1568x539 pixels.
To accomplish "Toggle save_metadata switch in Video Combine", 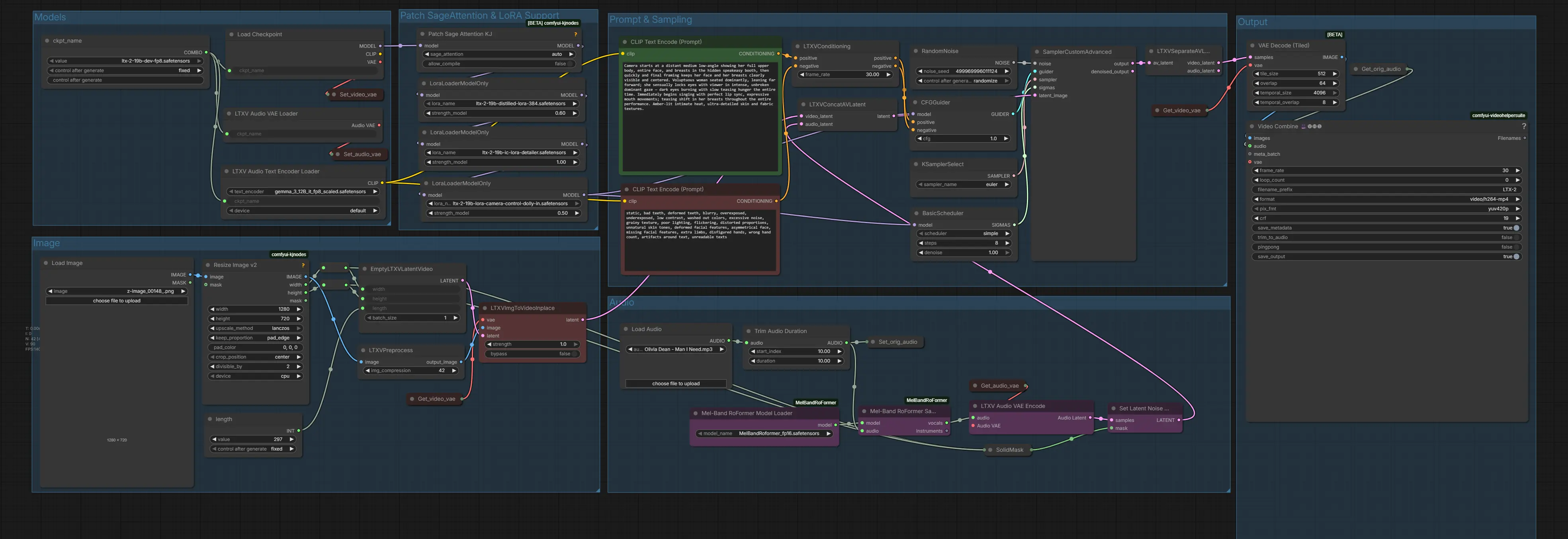I will click(1516, 228).
